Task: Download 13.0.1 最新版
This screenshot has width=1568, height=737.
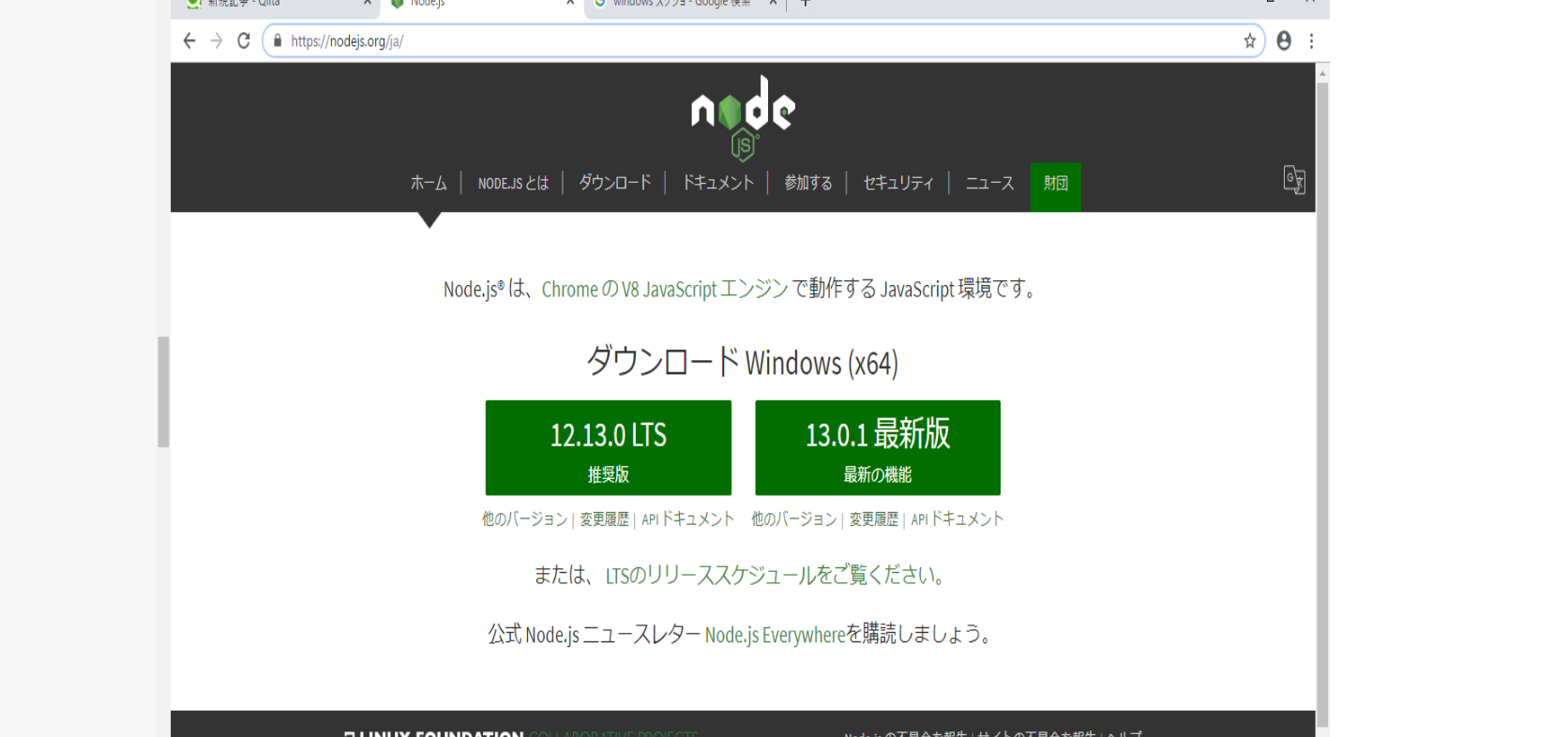Action: (x=878, y=447)
